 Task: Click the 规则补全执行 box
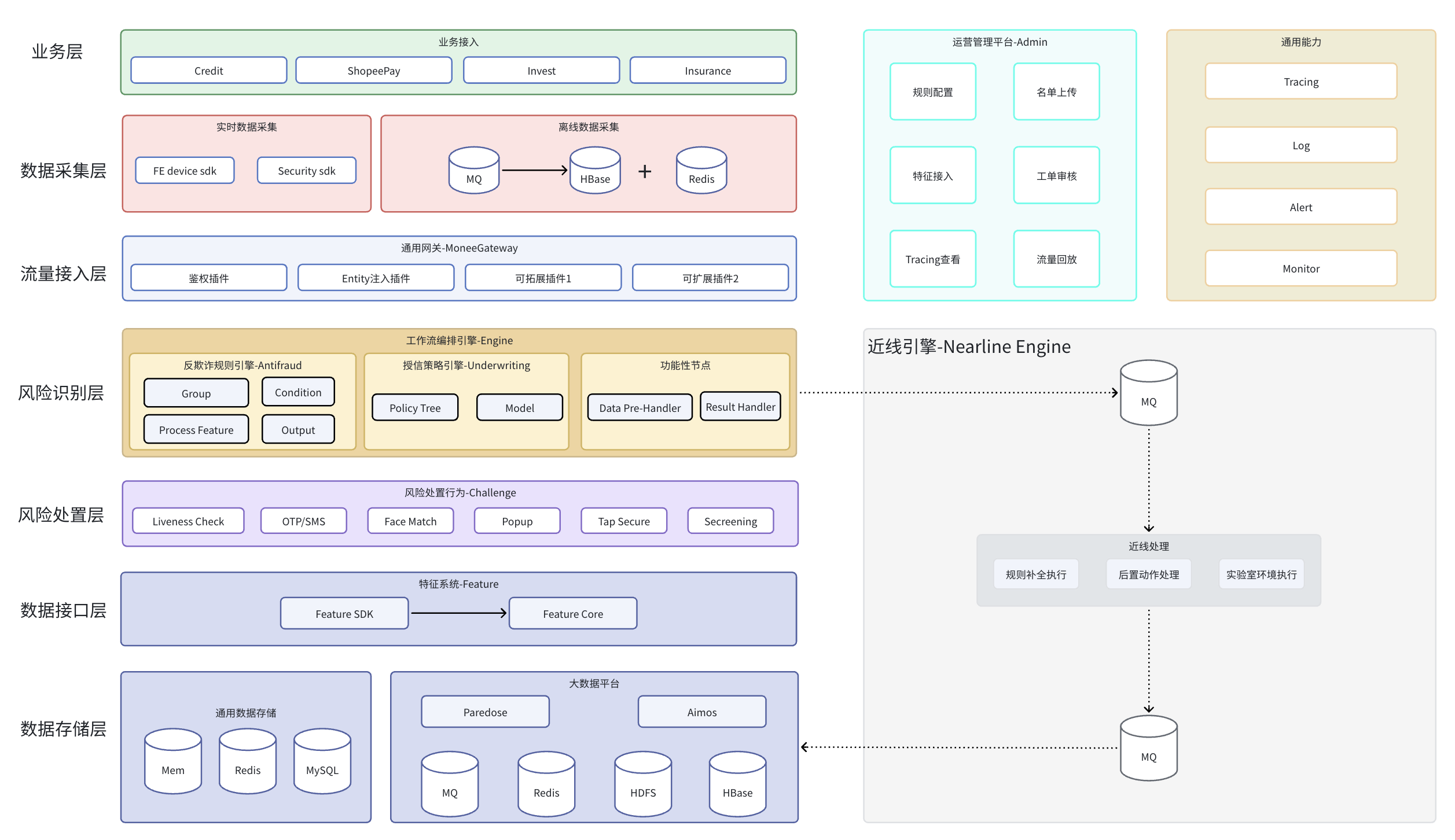[x=1036, y=574]
